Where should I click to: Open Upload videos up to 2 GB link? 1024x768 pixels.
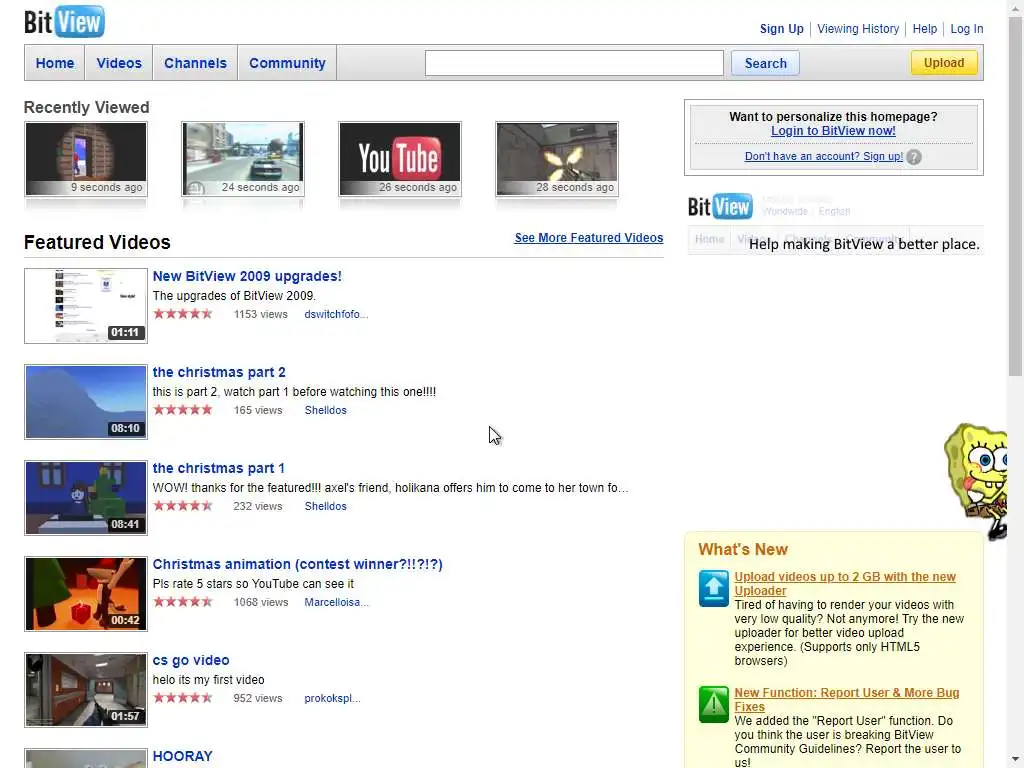pyautogui.click(x=844, y=584)
